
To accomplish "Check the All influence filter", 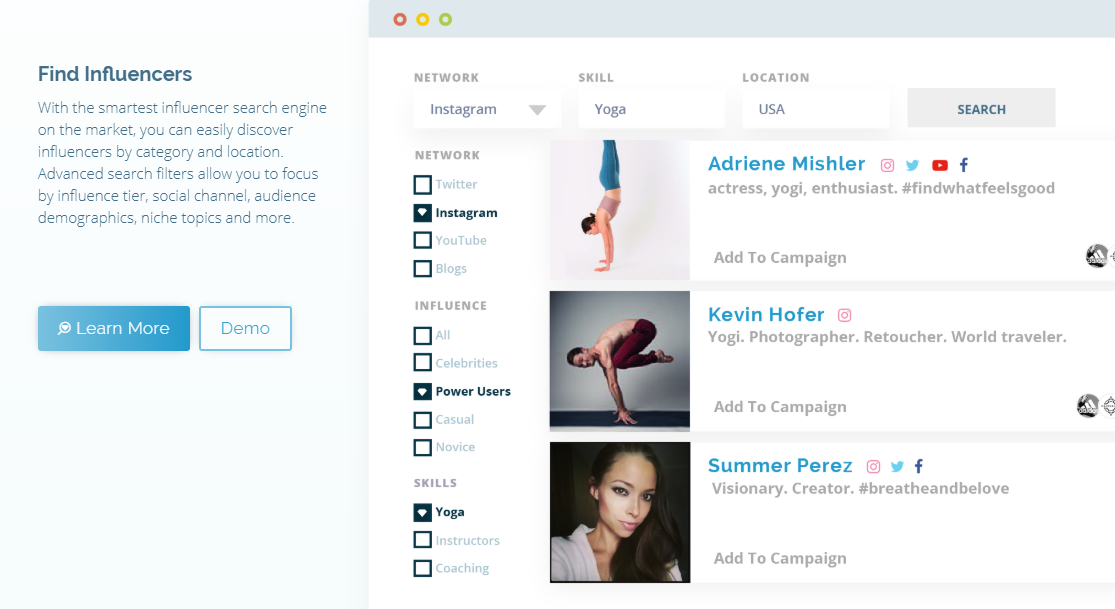I will (x=422, y=336).
